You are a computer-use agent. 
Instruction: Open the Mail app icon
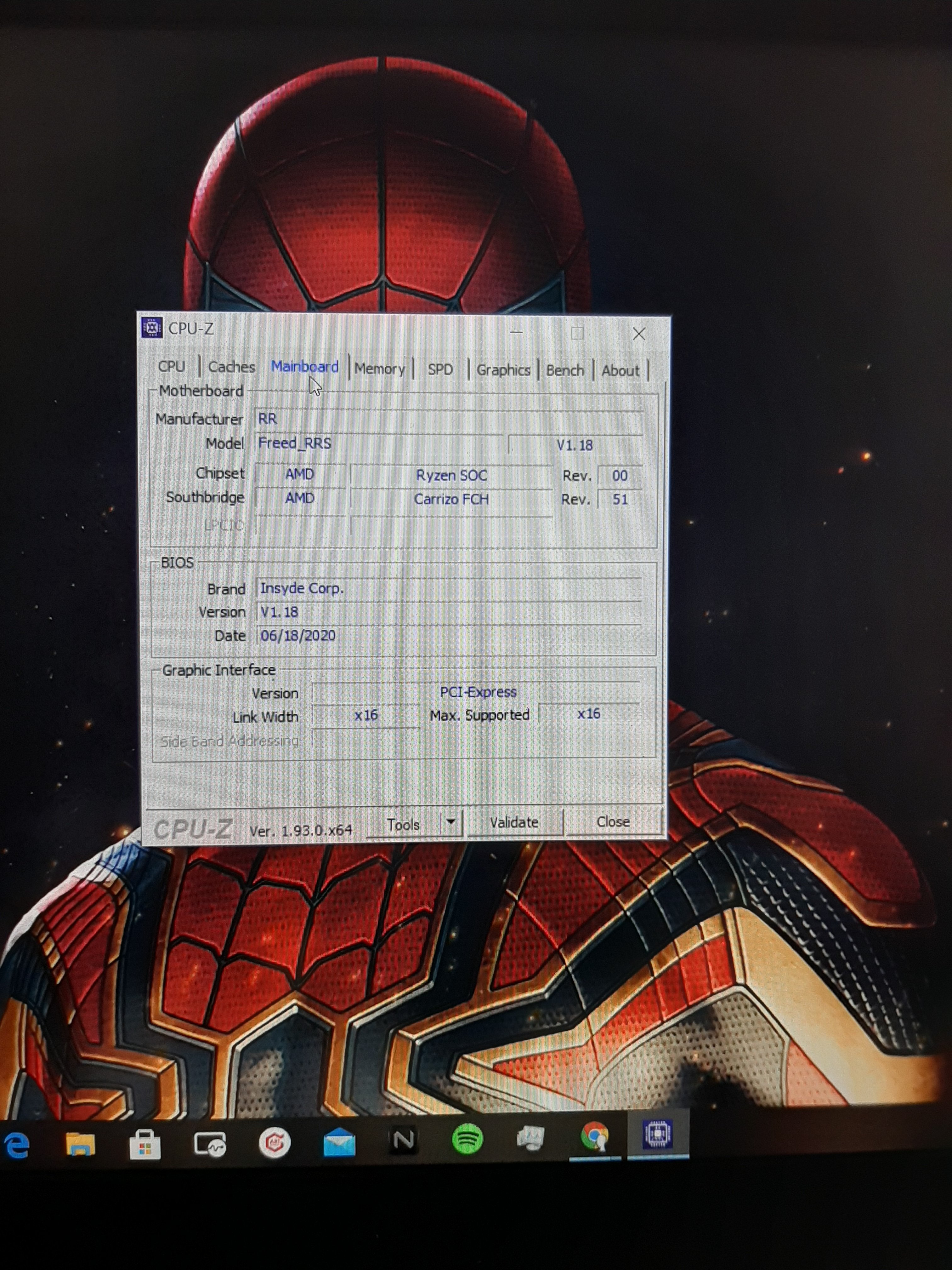(339, 1142)
